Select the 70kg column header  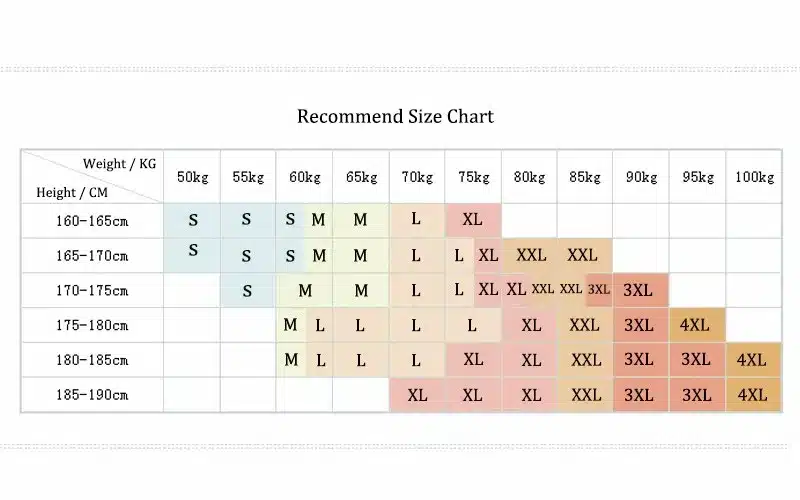417,178
